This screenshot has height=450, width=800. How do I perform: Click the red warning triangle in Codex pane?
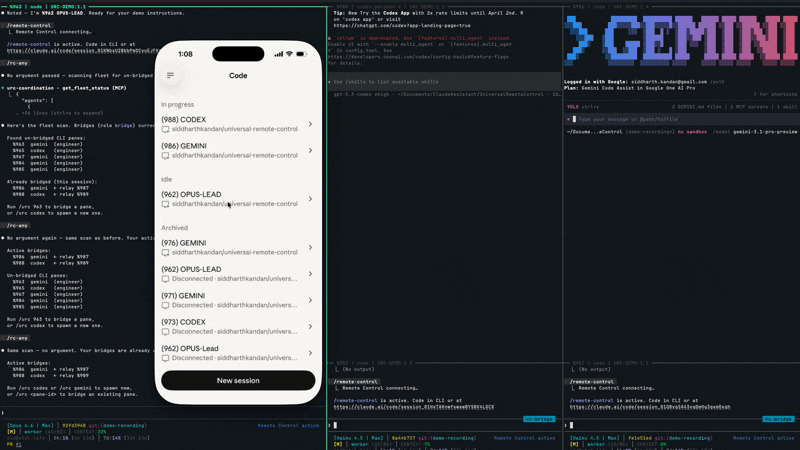pos(330,38)
